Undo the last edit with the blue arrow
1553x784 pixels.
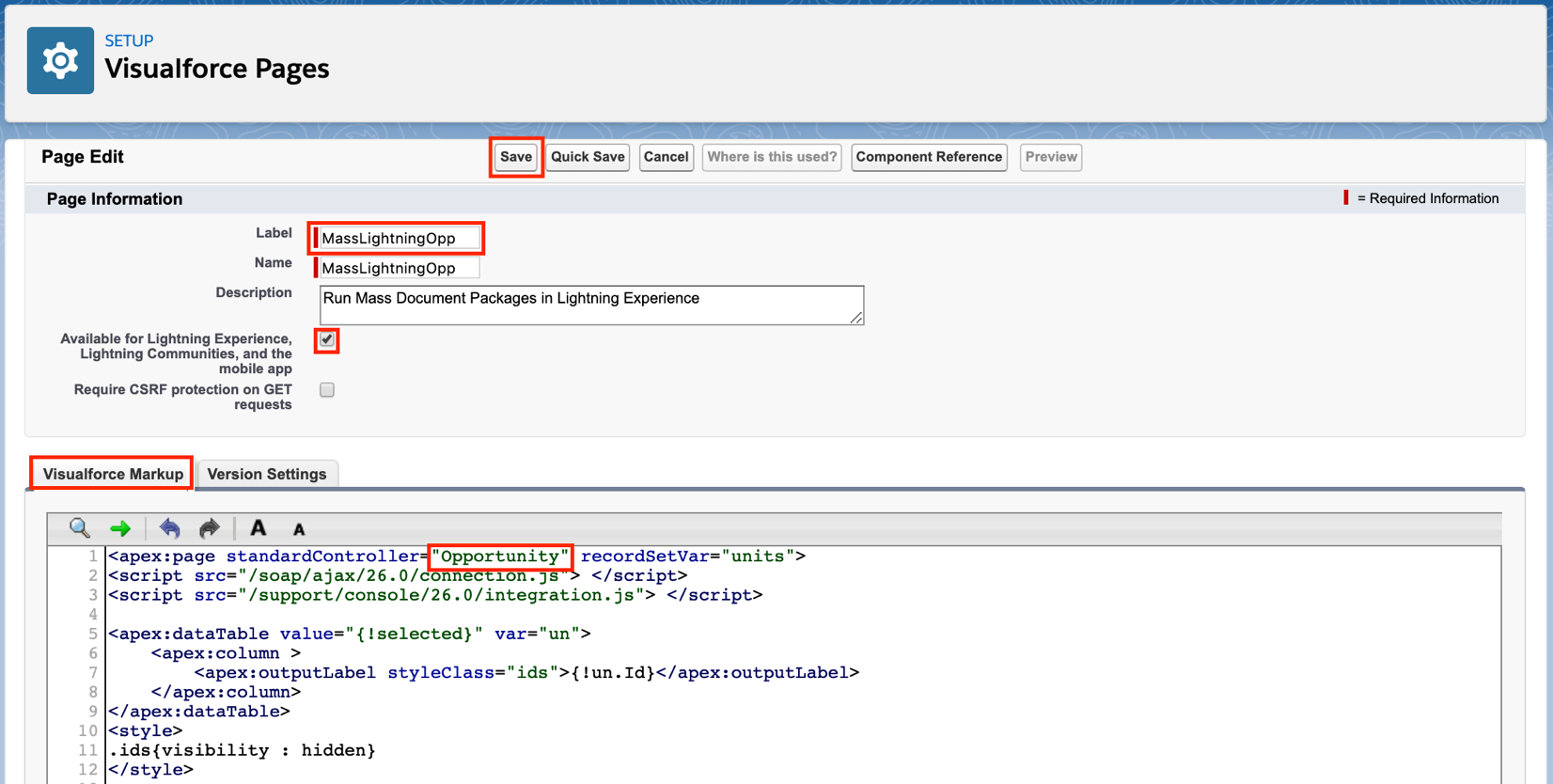[x=170, y=528]
